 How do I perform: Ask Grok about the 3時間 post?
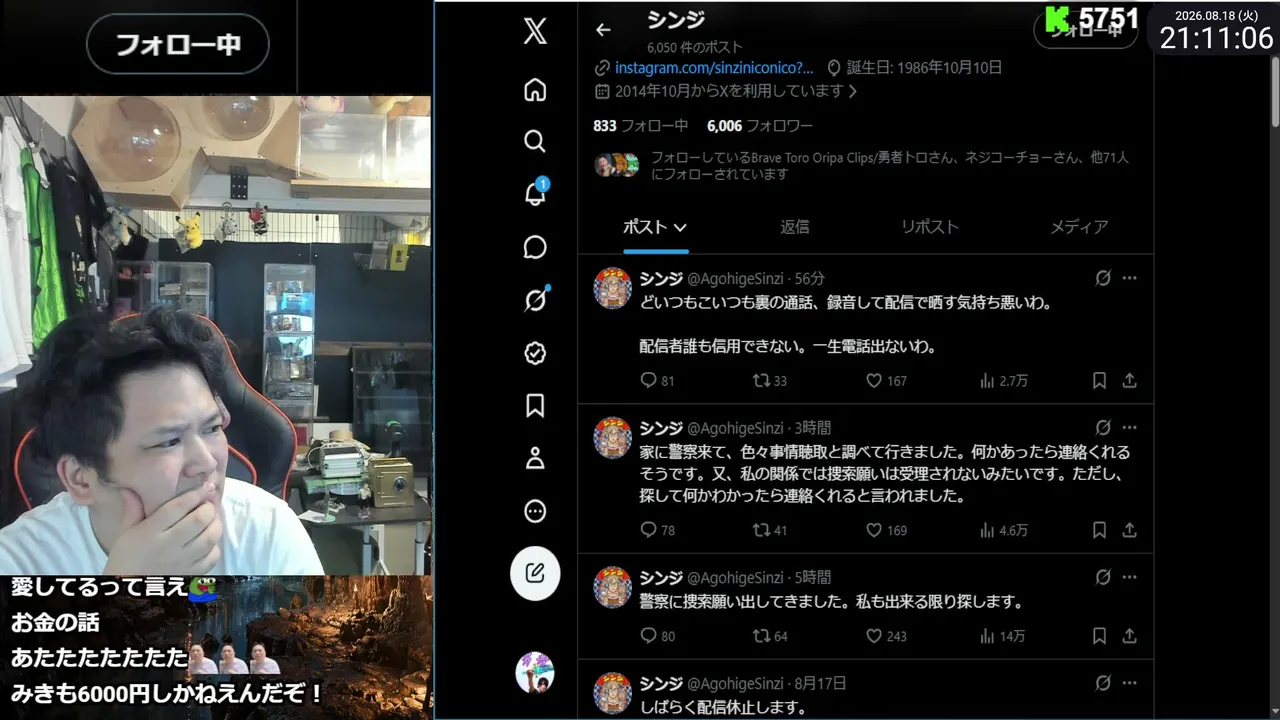1103,428
